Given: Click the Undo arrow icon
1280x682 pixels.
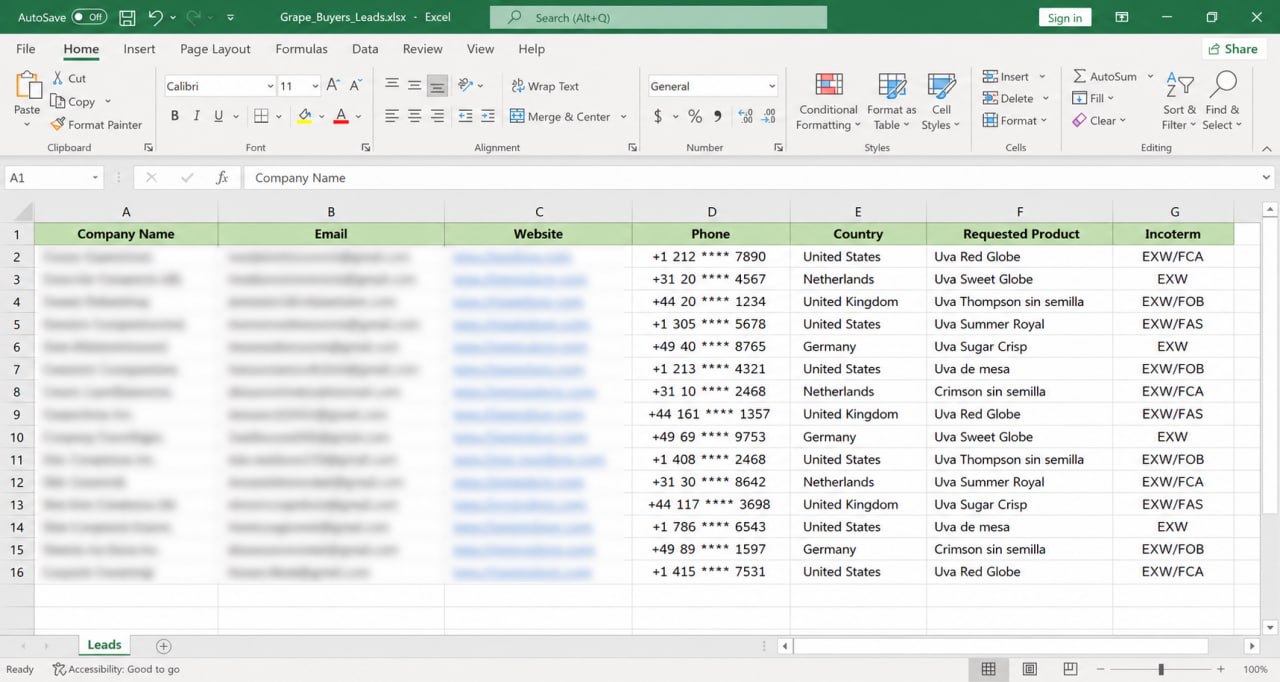Looking at the screenshot, I should coord(155,17).
